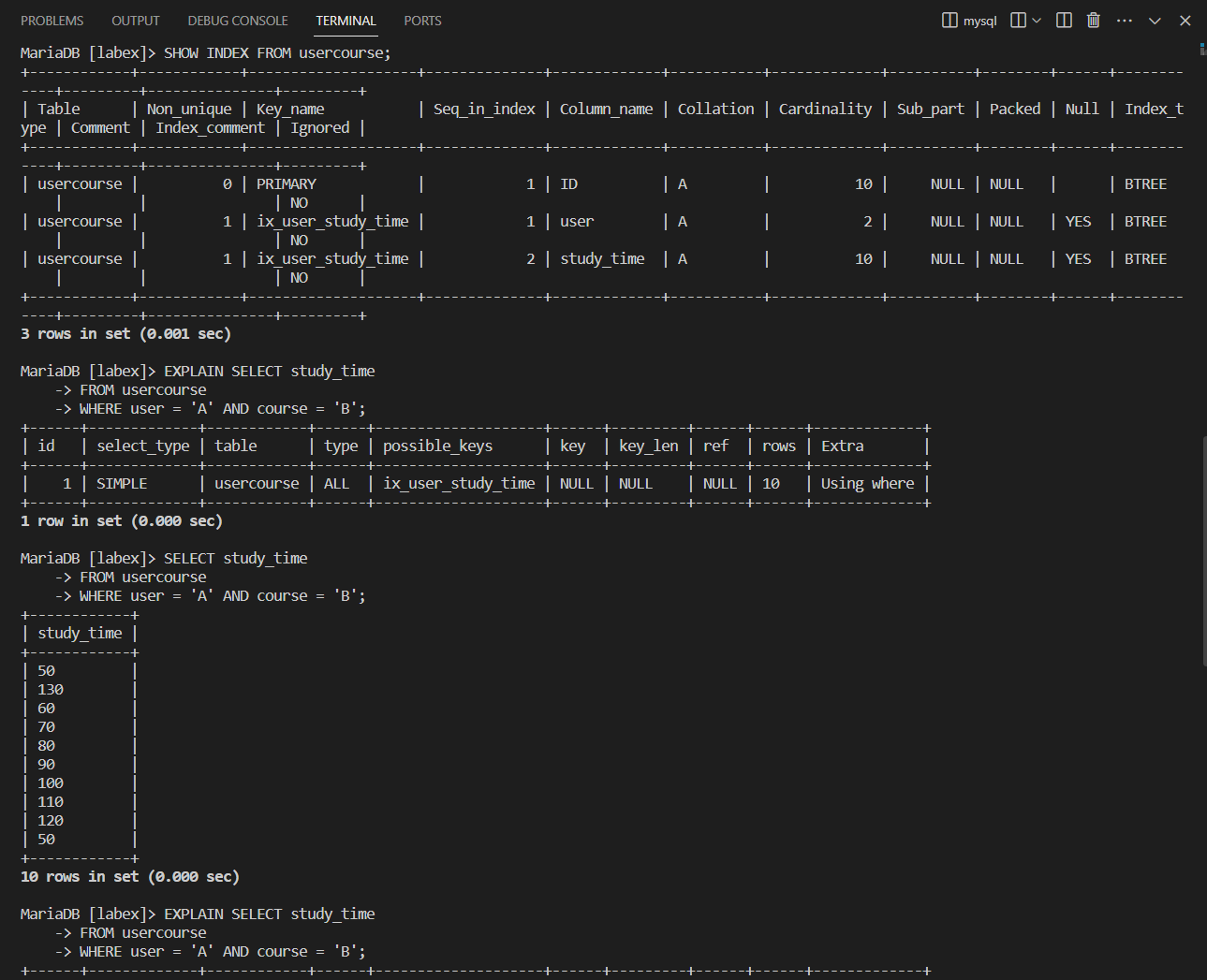
Task: View the DEBUG CONSOLE tab
Action: (x=237, y=20)
